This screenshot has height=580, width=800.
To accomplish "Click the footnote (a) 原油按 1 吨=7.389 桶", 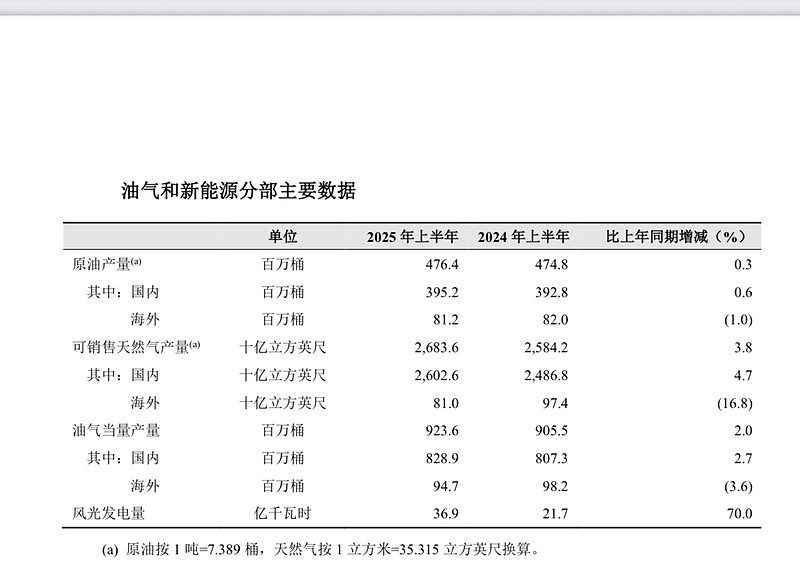I will point(180,550).
